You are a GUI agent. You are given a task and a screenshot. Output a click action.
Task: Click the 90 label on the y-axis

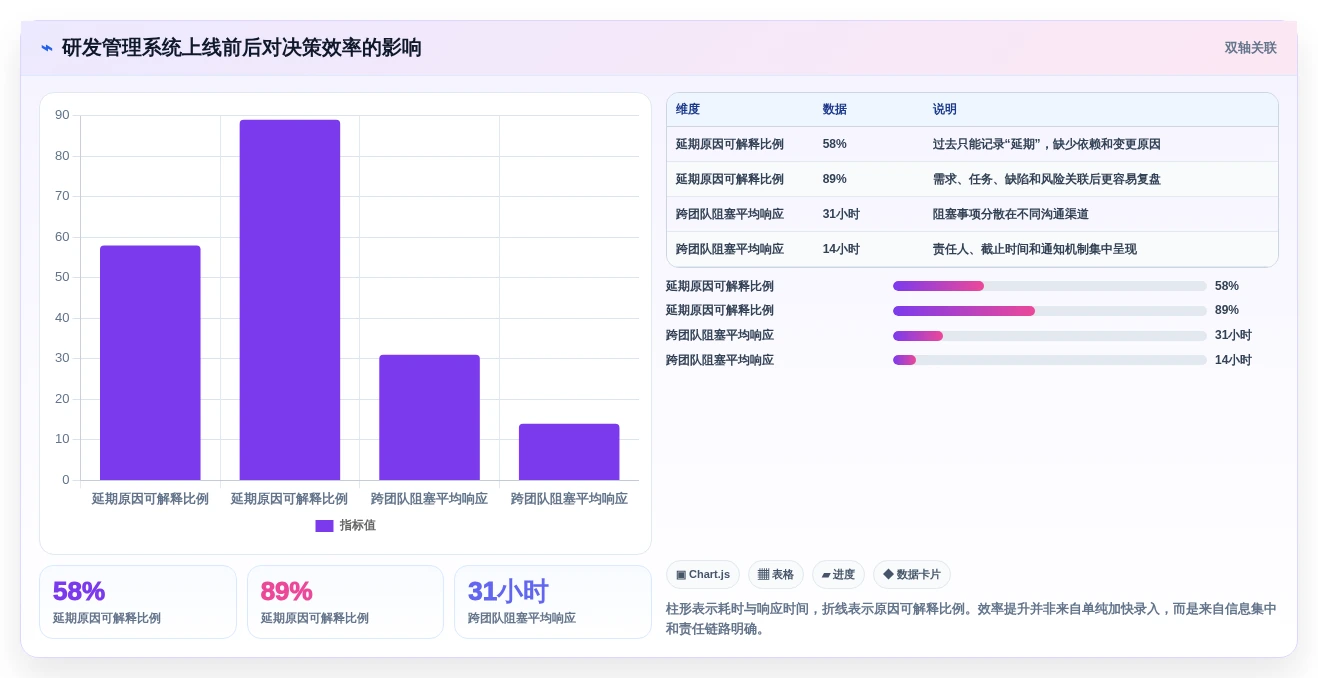click(62, 115)
